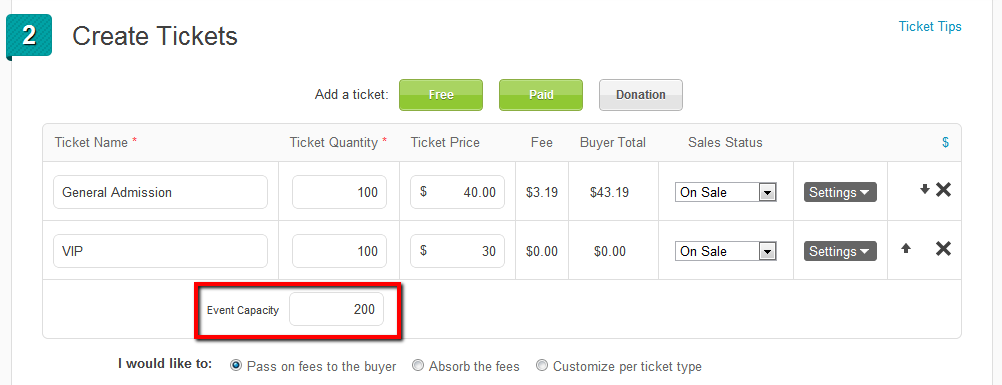The image size is (1002, 385).
Task: Open VIP sales status dropdown
Action: 725,251
